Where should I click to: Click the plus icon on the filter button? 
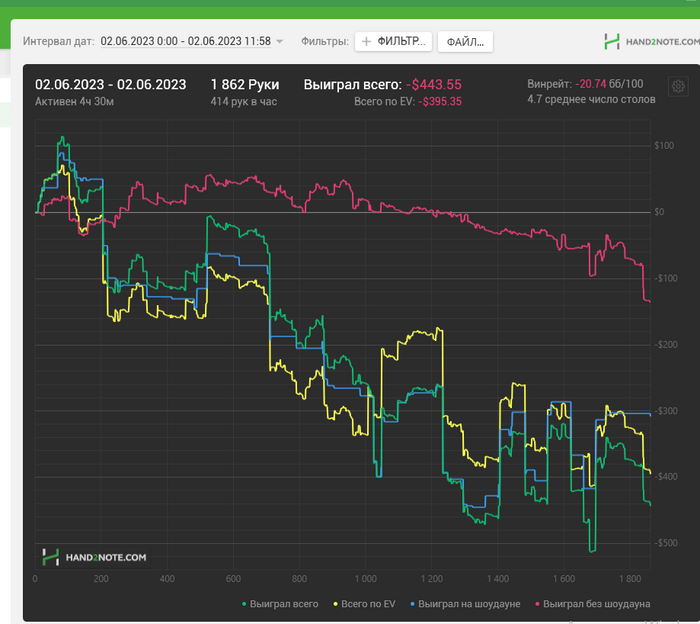(366, 42)
